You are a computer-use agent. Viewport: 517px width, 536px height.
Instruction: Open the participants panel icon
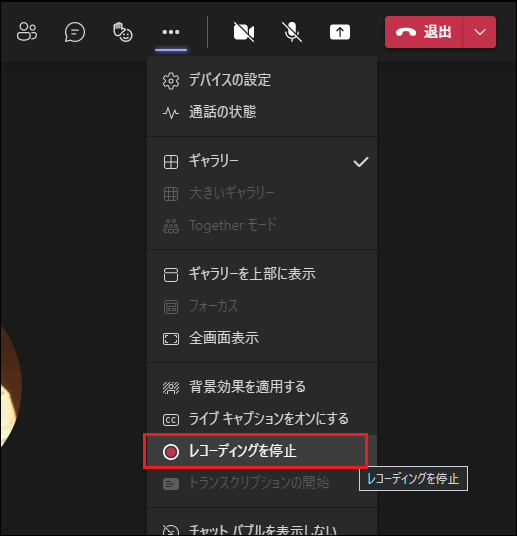click(x=27, y=32)
